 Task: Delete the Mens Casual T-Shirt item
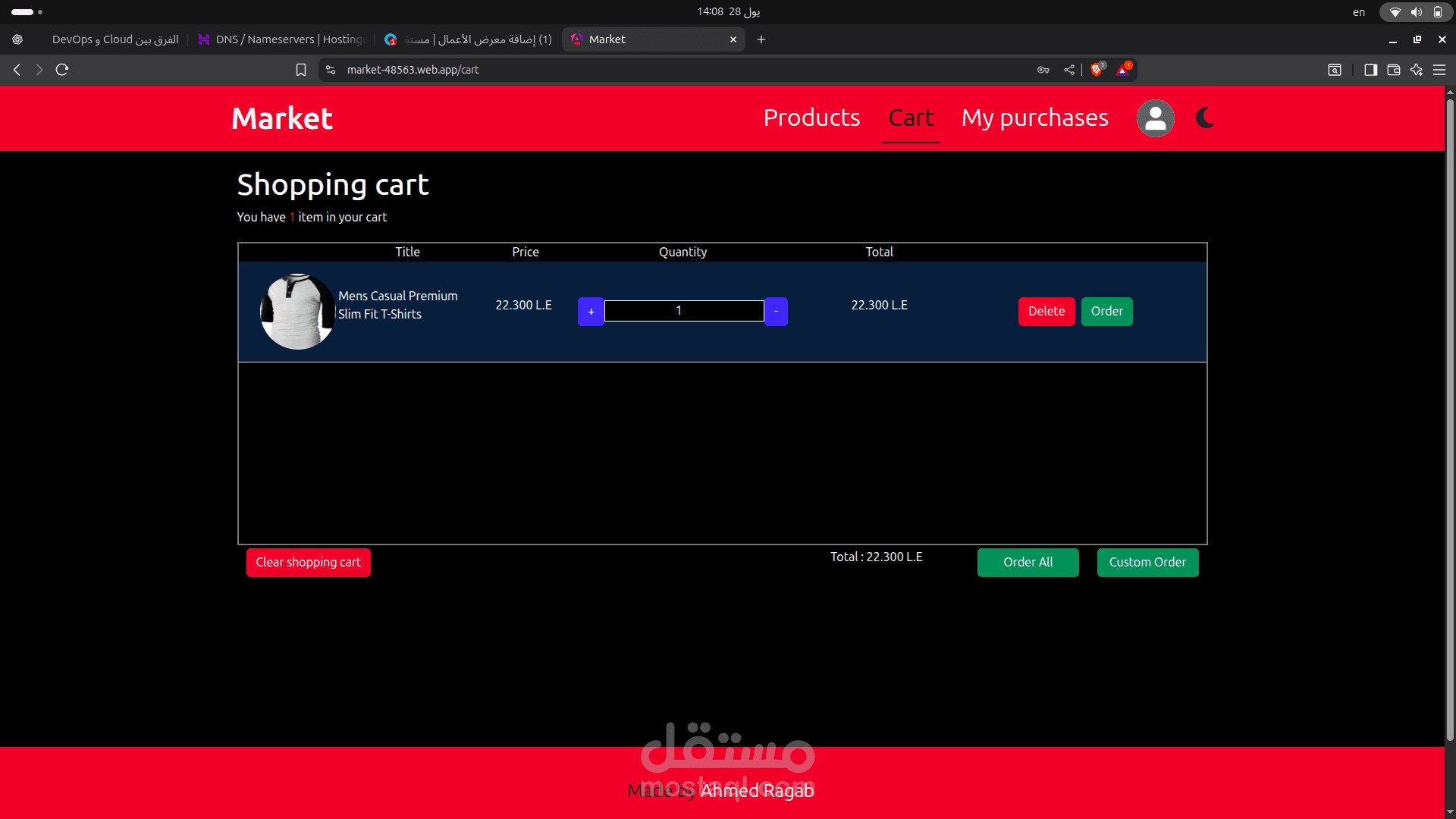tap(1046, 312)
